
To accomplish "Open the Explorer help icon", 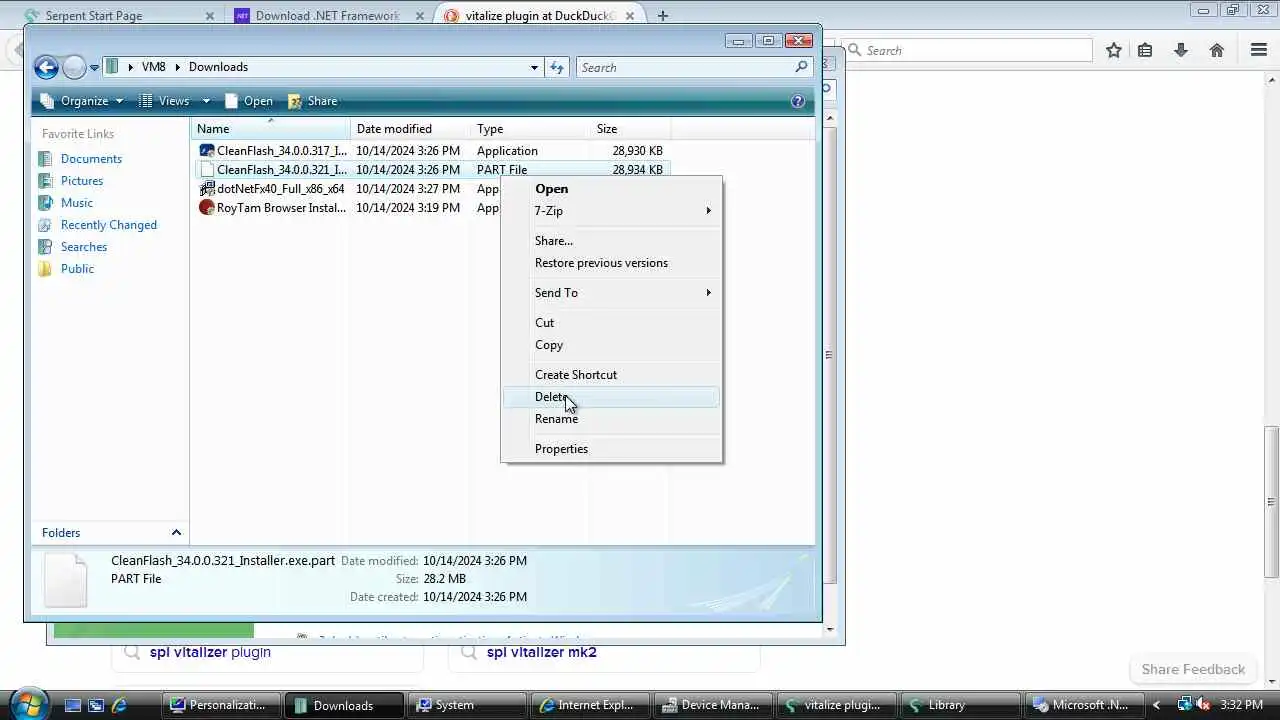I will pos(798,101).
